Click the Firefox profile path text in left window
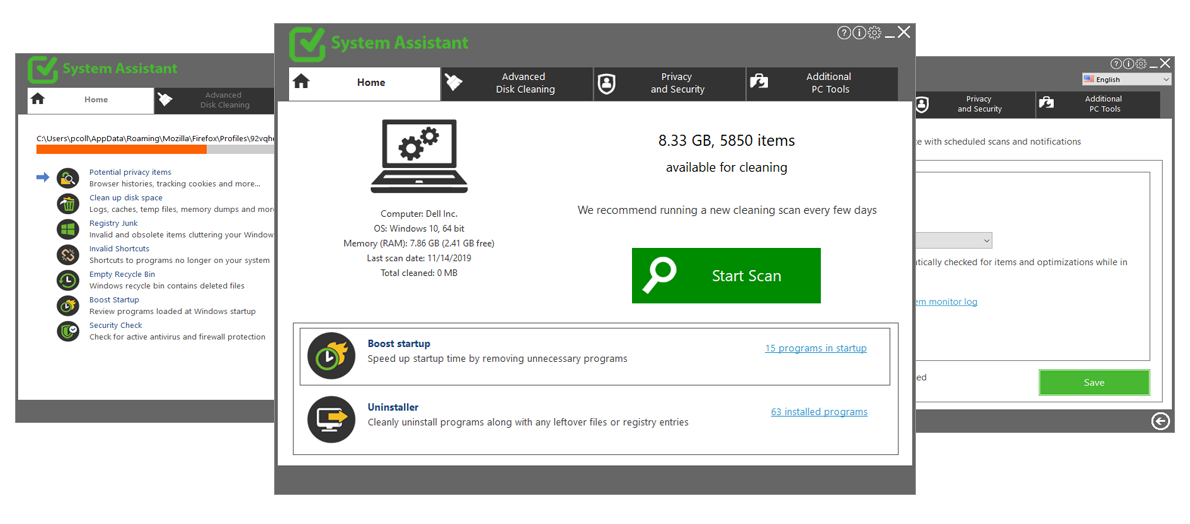The image size is (1190, 524). coord(156,138)
